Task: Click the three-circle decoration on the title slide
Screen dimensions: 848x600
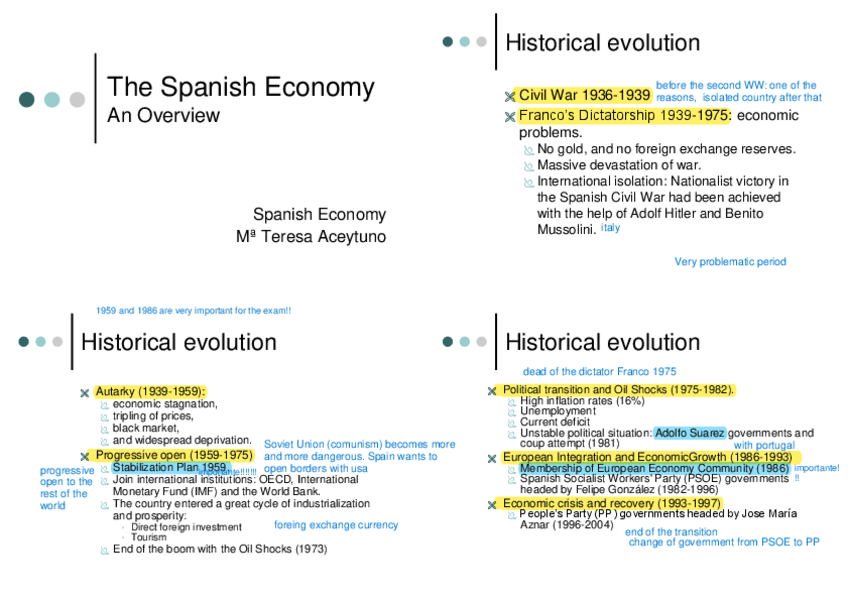Action: [51, 100]
